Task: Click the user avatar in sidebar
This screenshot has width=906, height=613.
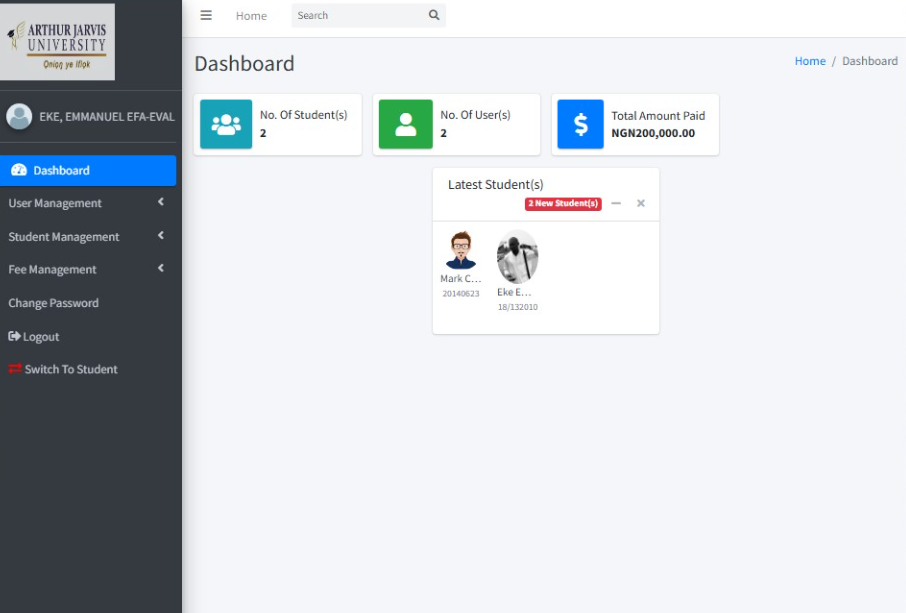Action: click(x=19, y=116)
